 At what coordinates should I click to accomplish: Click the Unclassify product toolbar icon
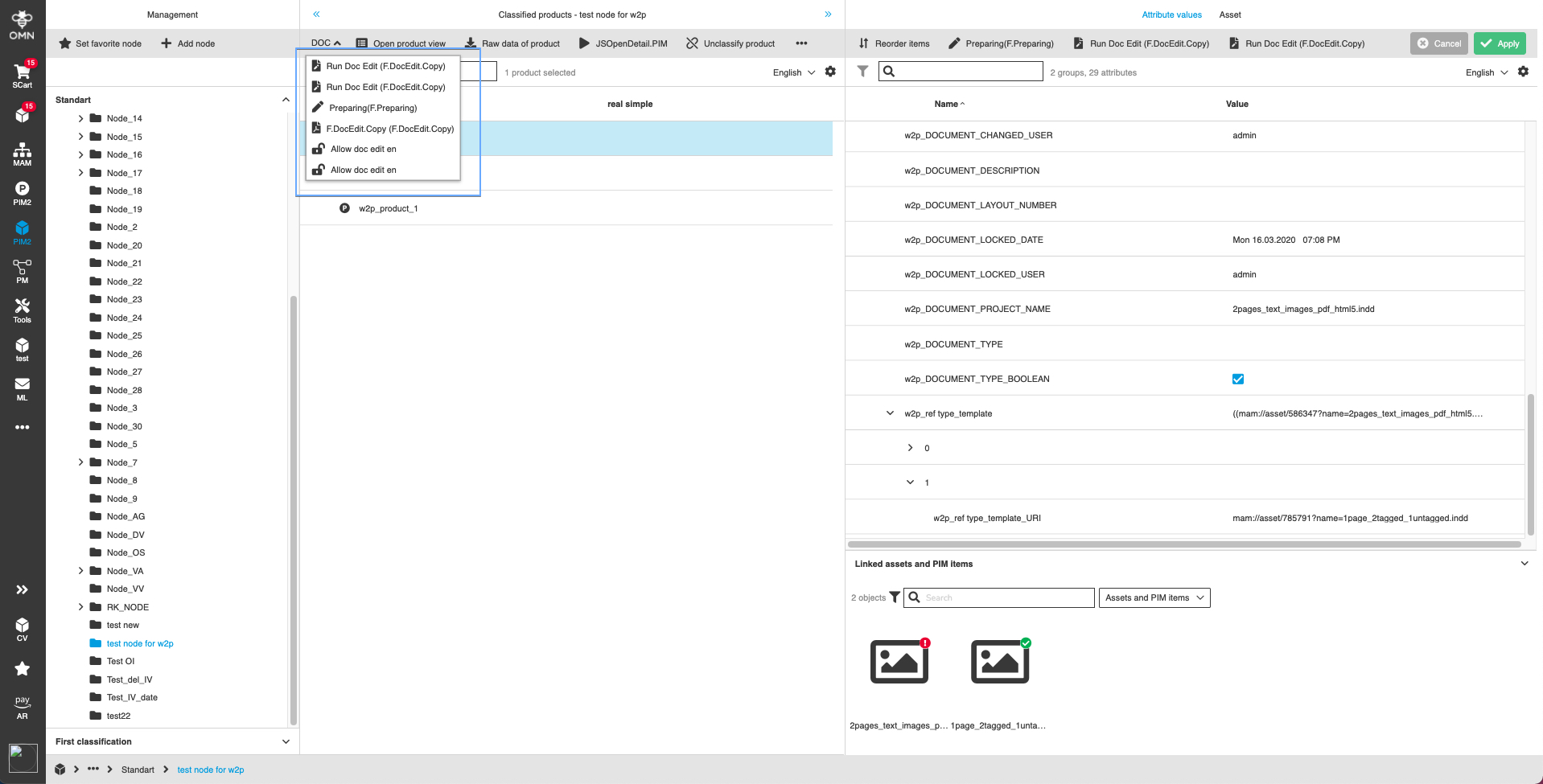click(x=692, y=43)
